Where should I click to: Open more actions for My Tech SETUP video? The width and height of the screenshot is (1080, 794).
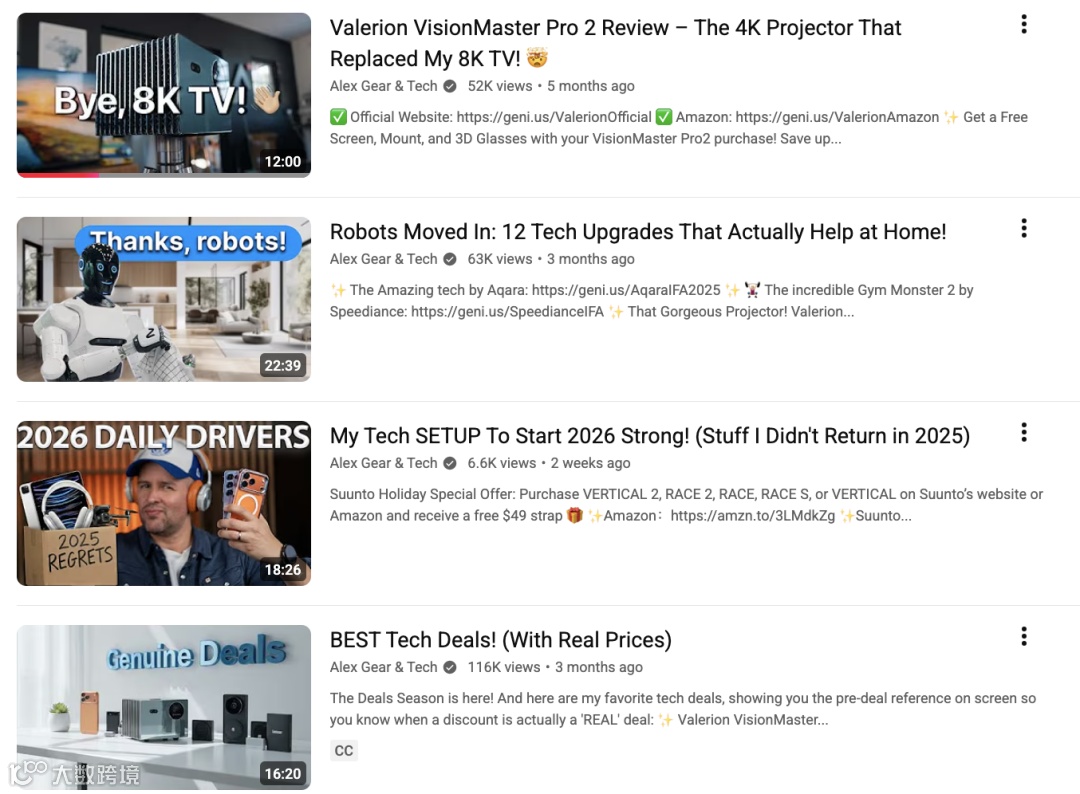1024,432
